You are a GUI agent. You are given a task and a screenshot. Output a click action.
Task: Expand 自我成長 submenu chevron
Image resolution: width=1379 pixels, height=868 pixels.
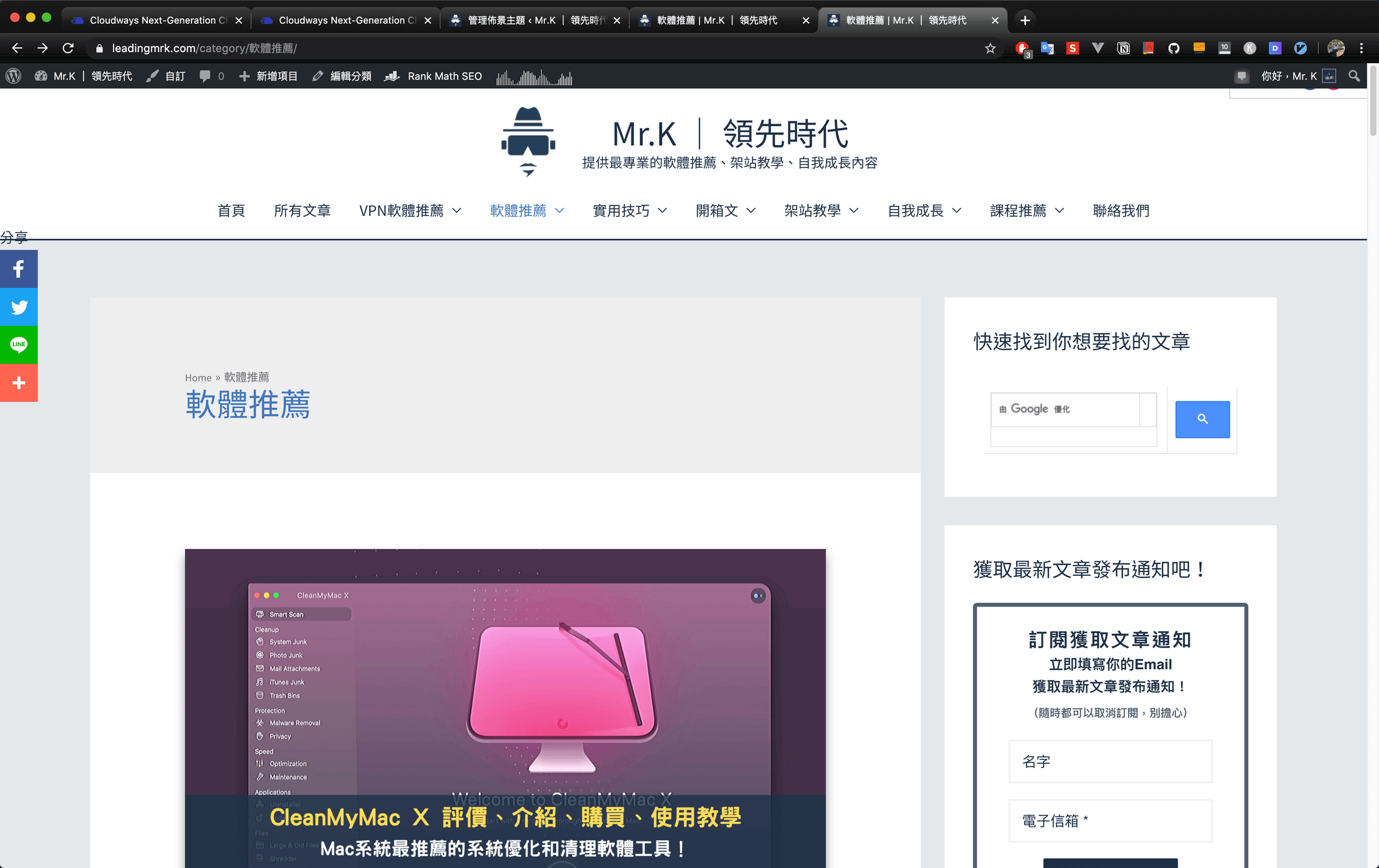957,211
